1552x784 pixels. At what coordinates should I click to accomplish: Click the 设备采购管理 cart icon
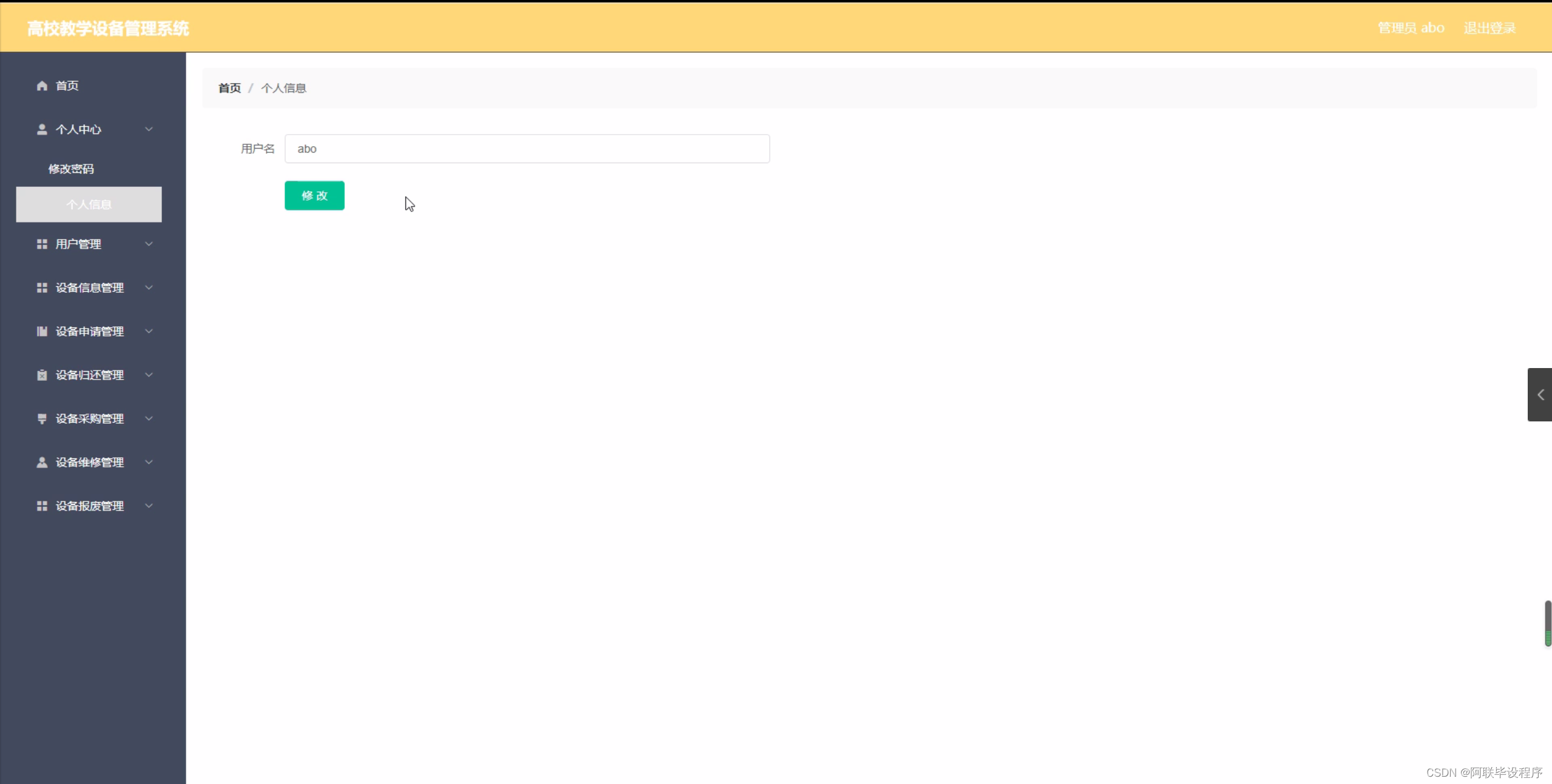pyautogui.click(x=41, y=418)
